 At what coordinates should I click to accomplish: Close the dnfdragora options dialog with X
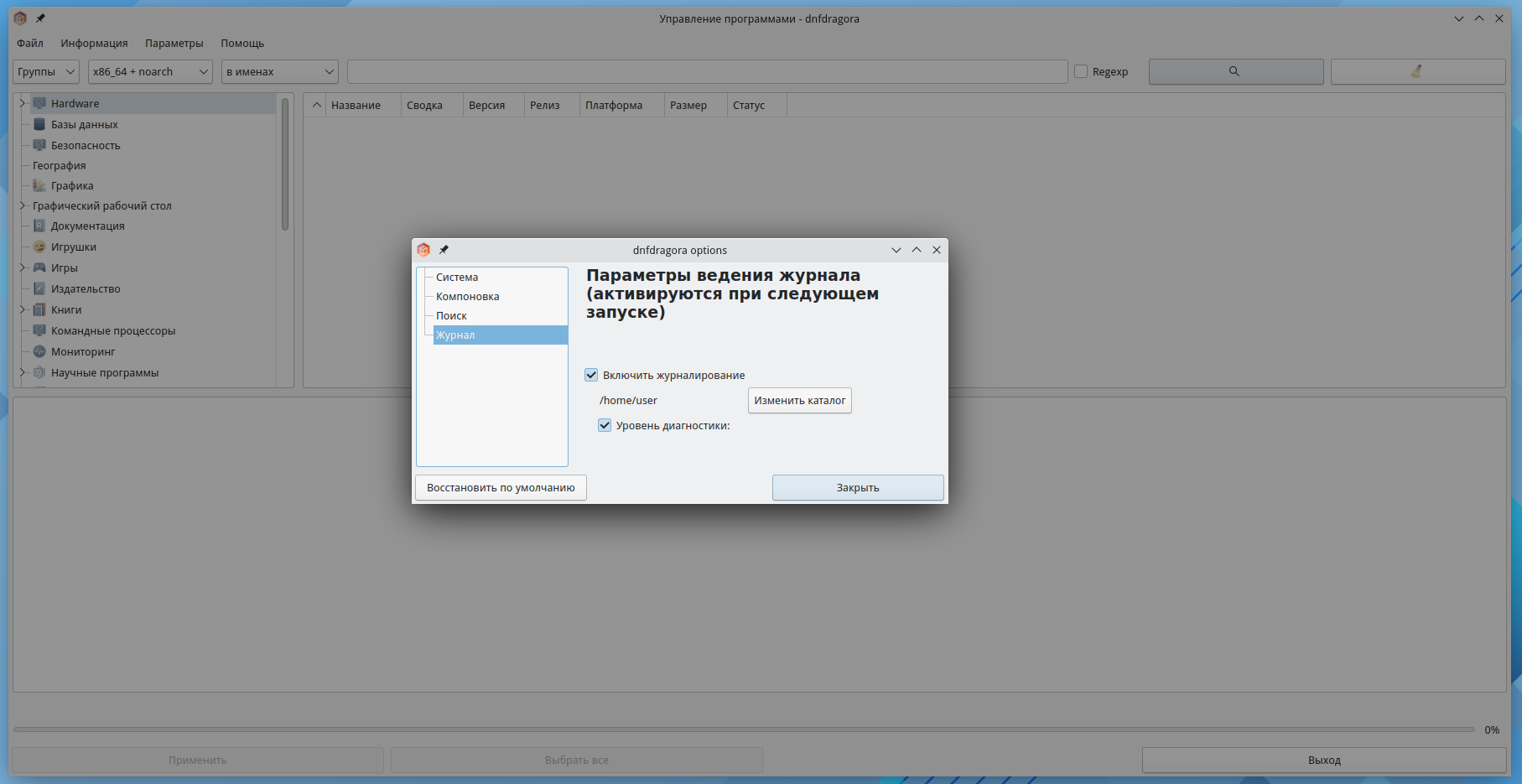937,250
